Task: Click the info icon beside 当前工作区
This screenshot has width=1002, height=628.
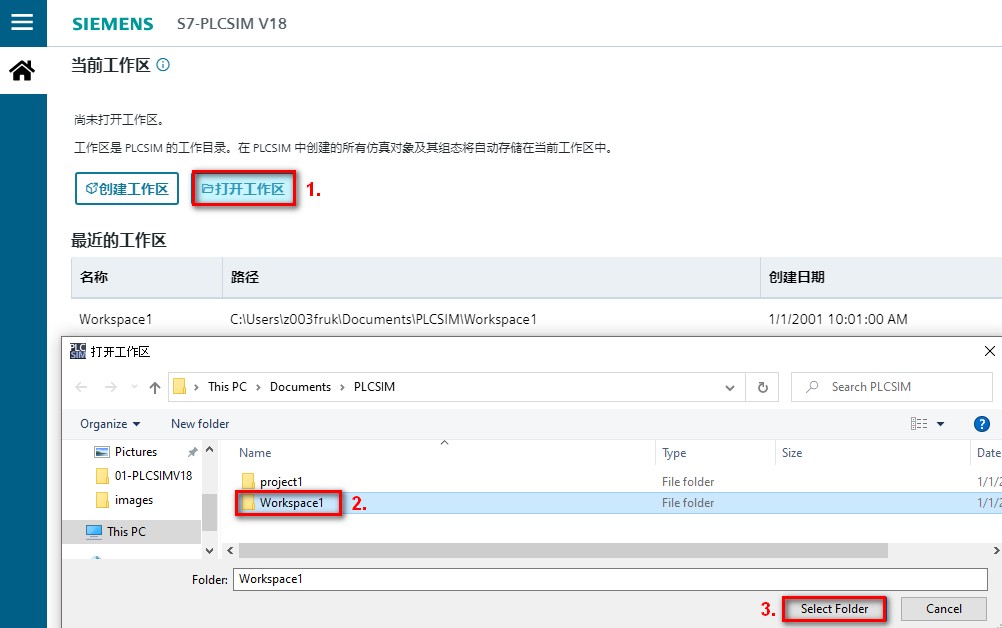Action: click(163, 65)
